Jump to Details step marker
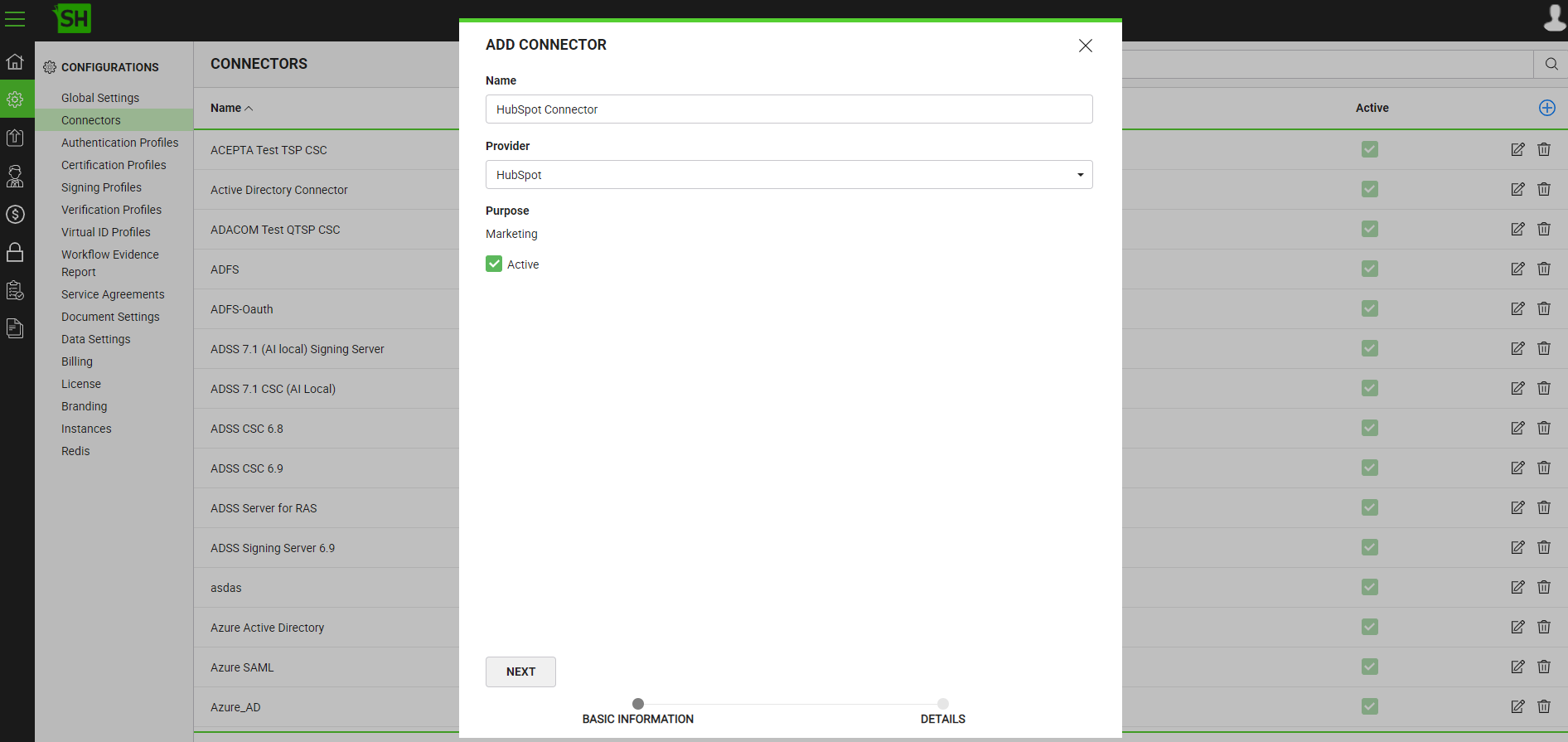Screen dimensions: 1568x742 [943, 704]
